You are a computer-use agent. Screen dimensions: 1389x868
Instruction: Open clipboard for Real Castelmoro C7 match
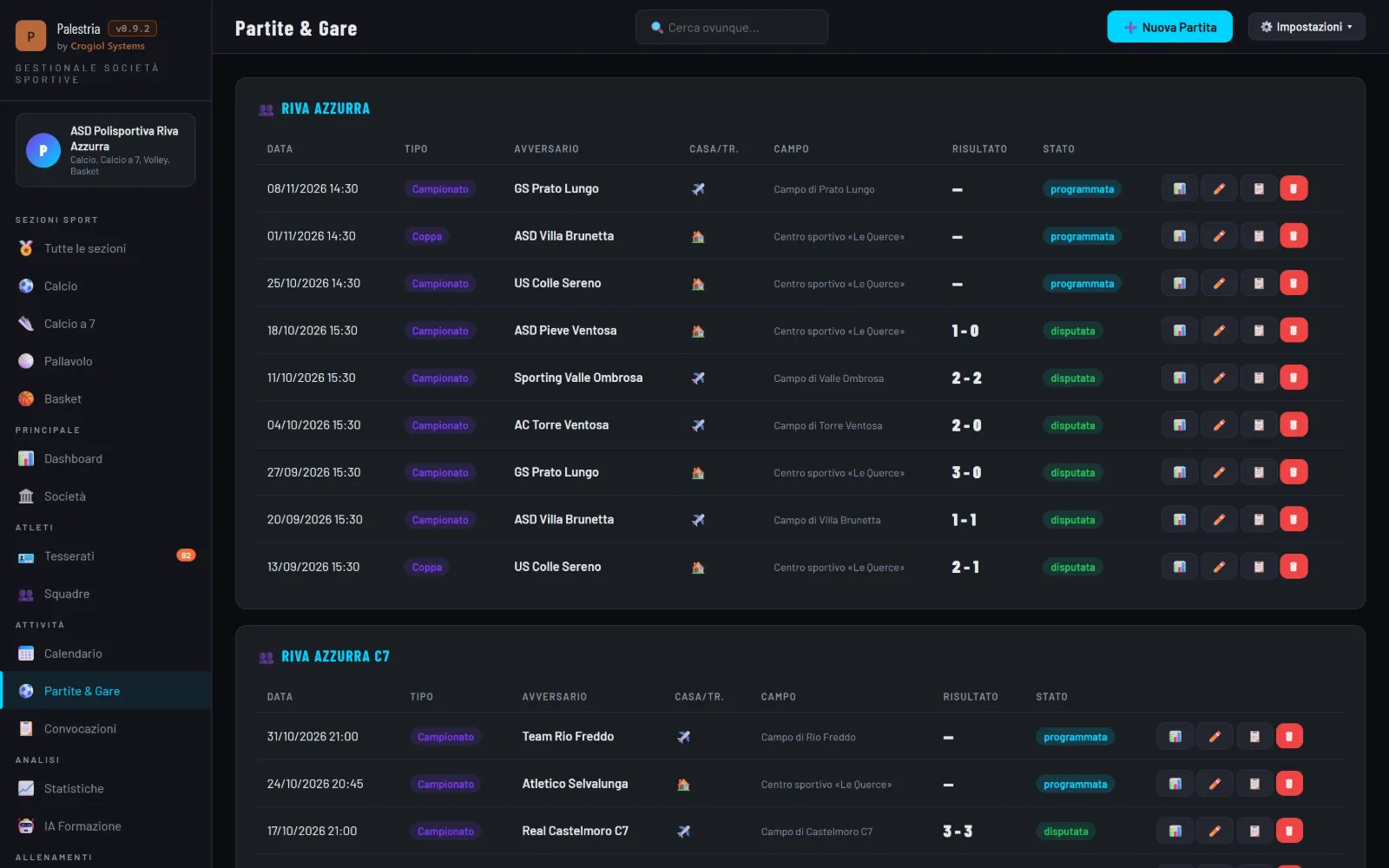pyautogui.click(x=1254, y=831)
